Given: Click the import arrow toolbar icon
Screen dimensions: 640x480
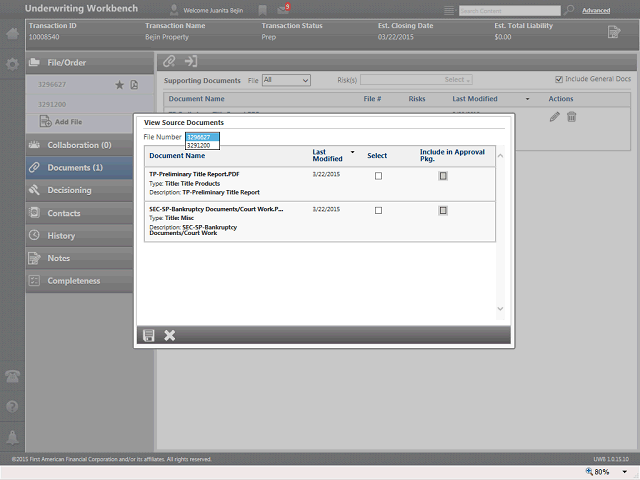Looking at the screenshot, I should pyautogui.click(x=191, y=61).
